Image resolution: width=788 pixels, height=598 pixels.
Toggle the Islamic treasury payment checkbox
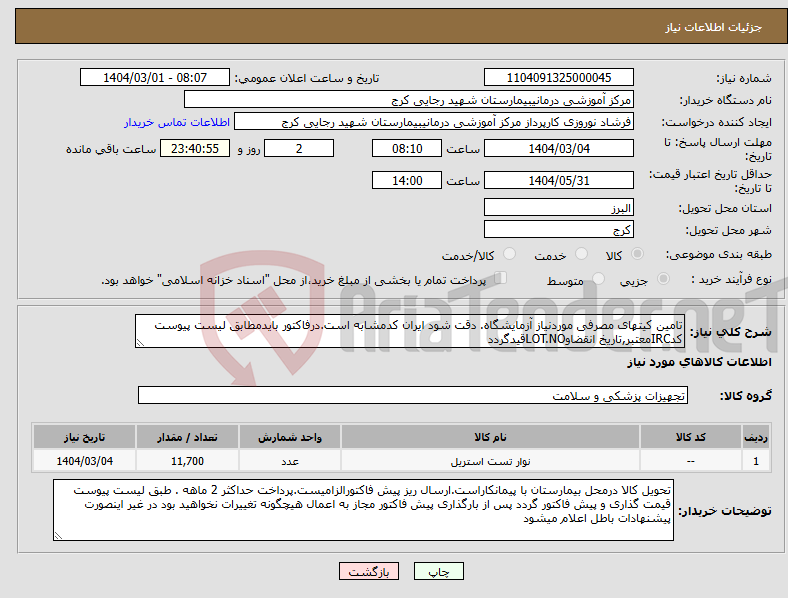tap(501, 278)
